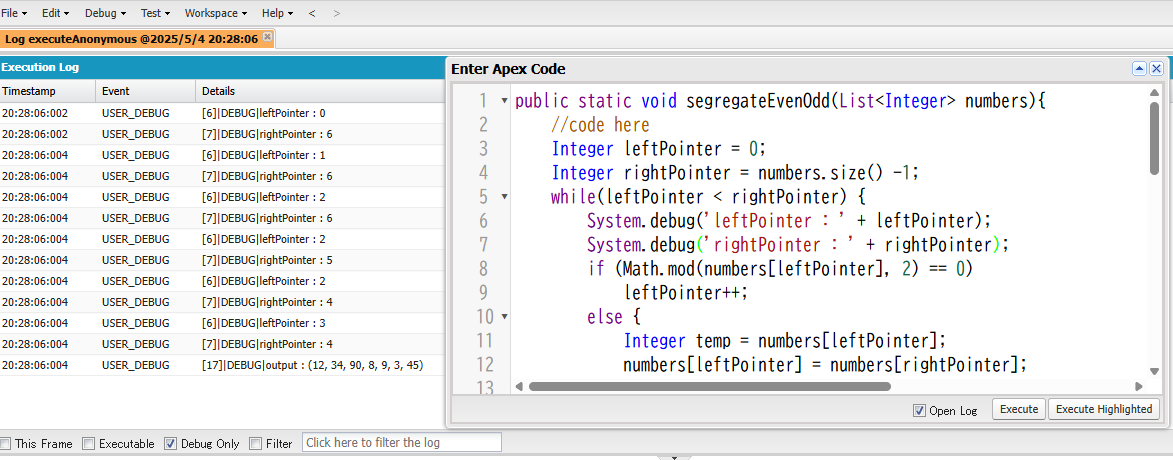This screenshot has width=1173, height=460.
Task: Toggle the This Frame checkbox
Action: (6, 443)
